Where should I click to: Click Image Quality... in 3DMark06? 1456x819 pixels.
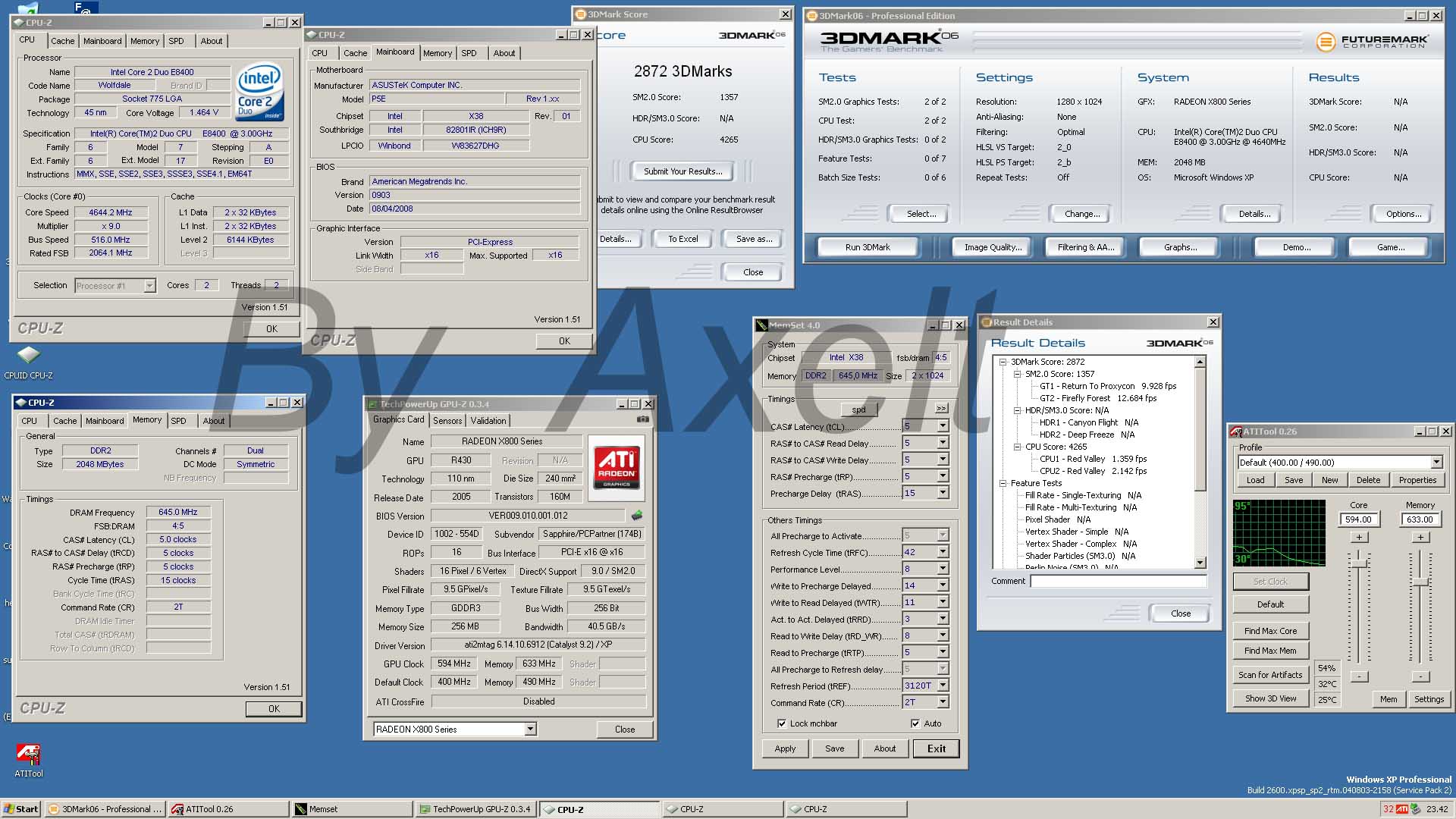993,247
